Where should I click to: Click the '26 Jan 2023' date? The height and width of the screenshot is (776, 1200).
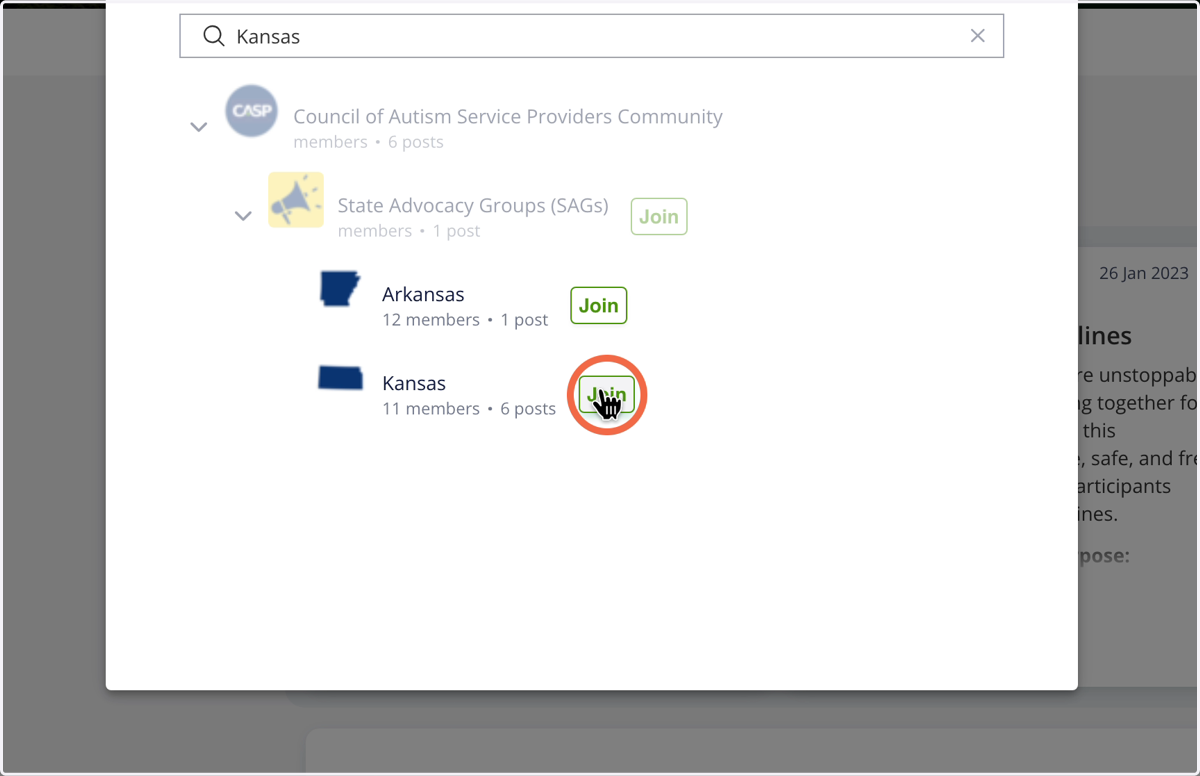[x=1144, y=273]
